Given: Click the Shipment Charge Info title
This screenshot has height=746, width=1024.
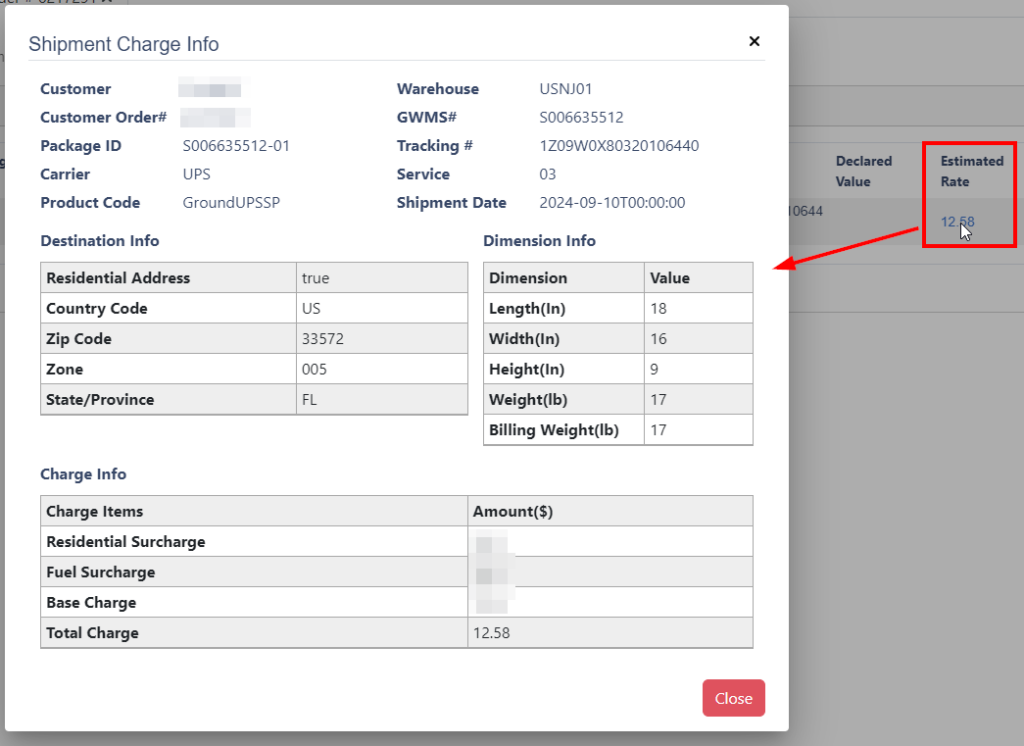Looking at the screenshot, I should click(123, 44).
